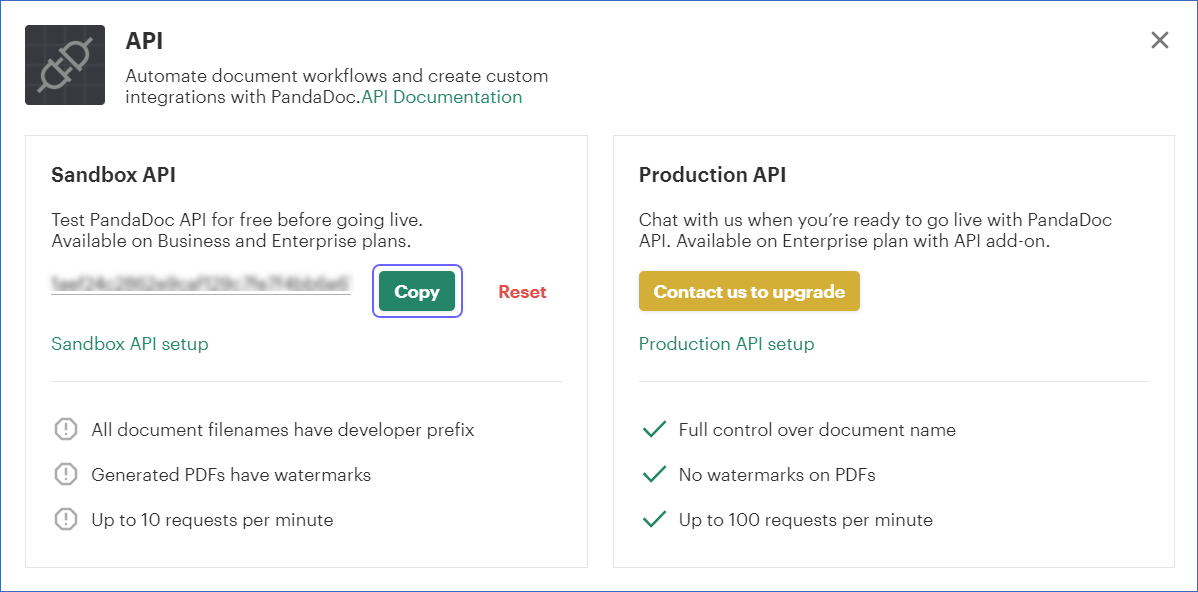Click 'Test PandaDoc API for free' description

[237, 231]
